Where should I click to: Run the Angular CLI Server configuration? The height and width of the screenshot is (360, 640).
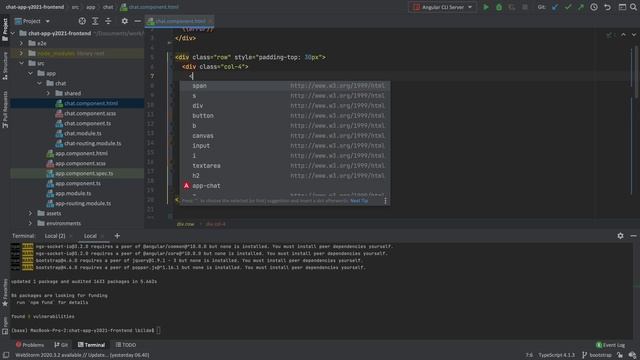486,7
